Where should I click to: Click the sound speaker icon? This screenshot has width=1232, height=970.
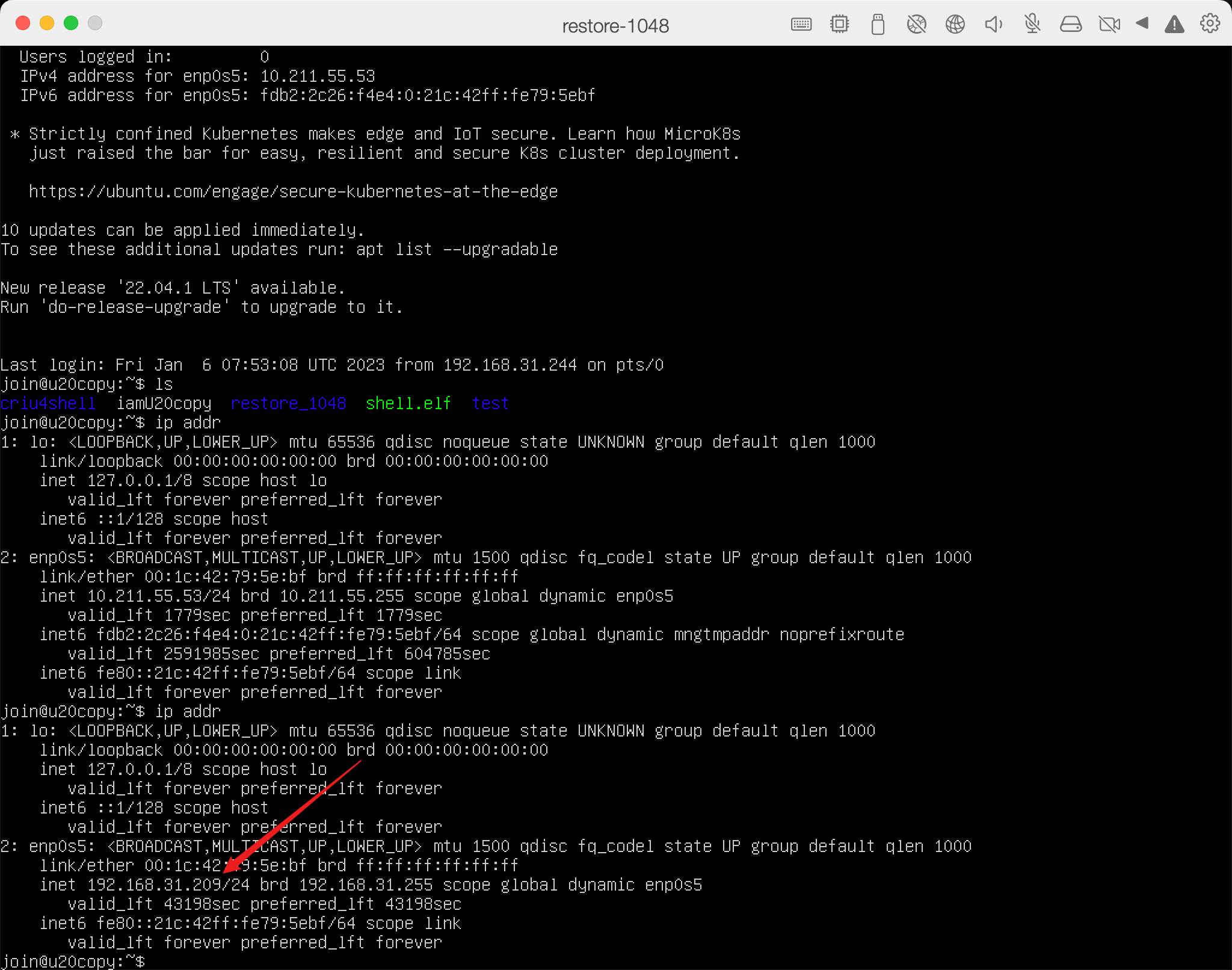(x=993, y=24)
